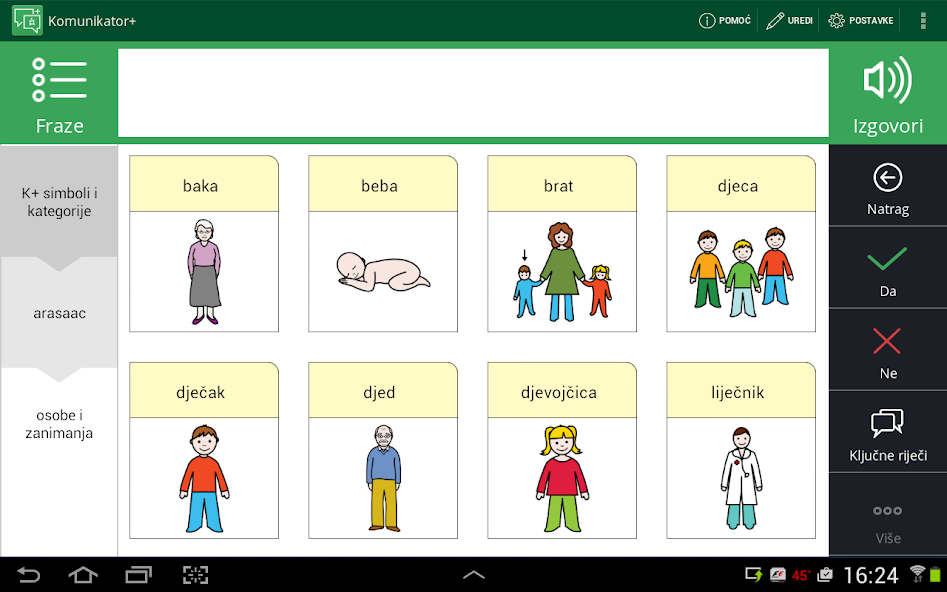This screenshot has height=592, width=947.
Task: Click the UREDI pencil edit button
Action: pyautogui.click(x=789, y=20)
